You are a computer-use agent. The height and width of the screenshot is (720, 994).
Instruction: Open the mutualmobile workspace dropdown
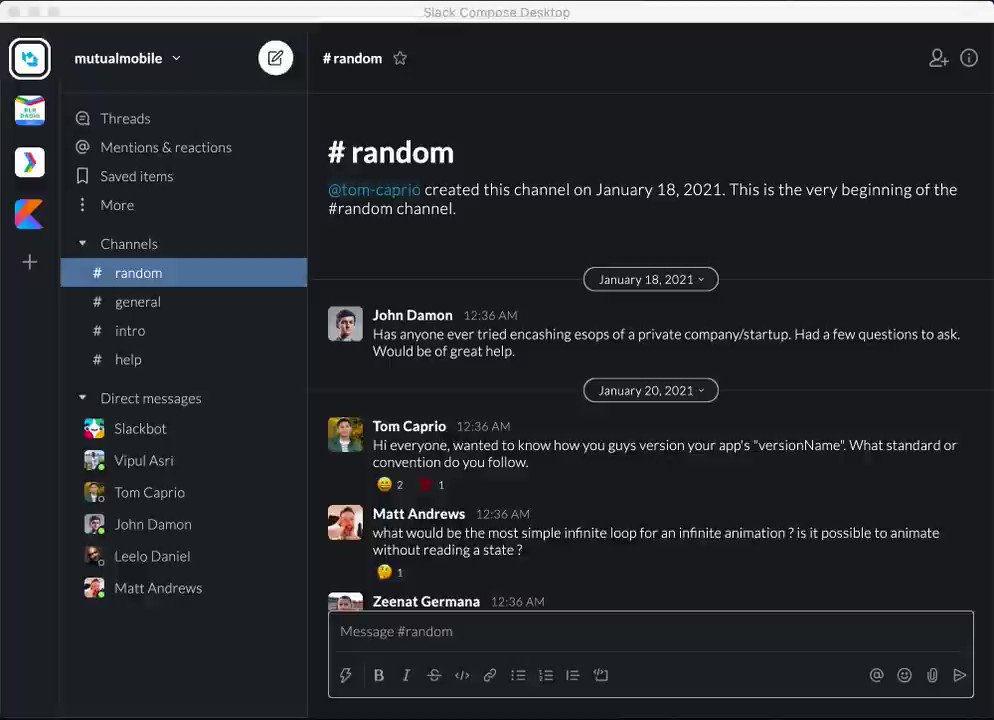coord(127,58)
